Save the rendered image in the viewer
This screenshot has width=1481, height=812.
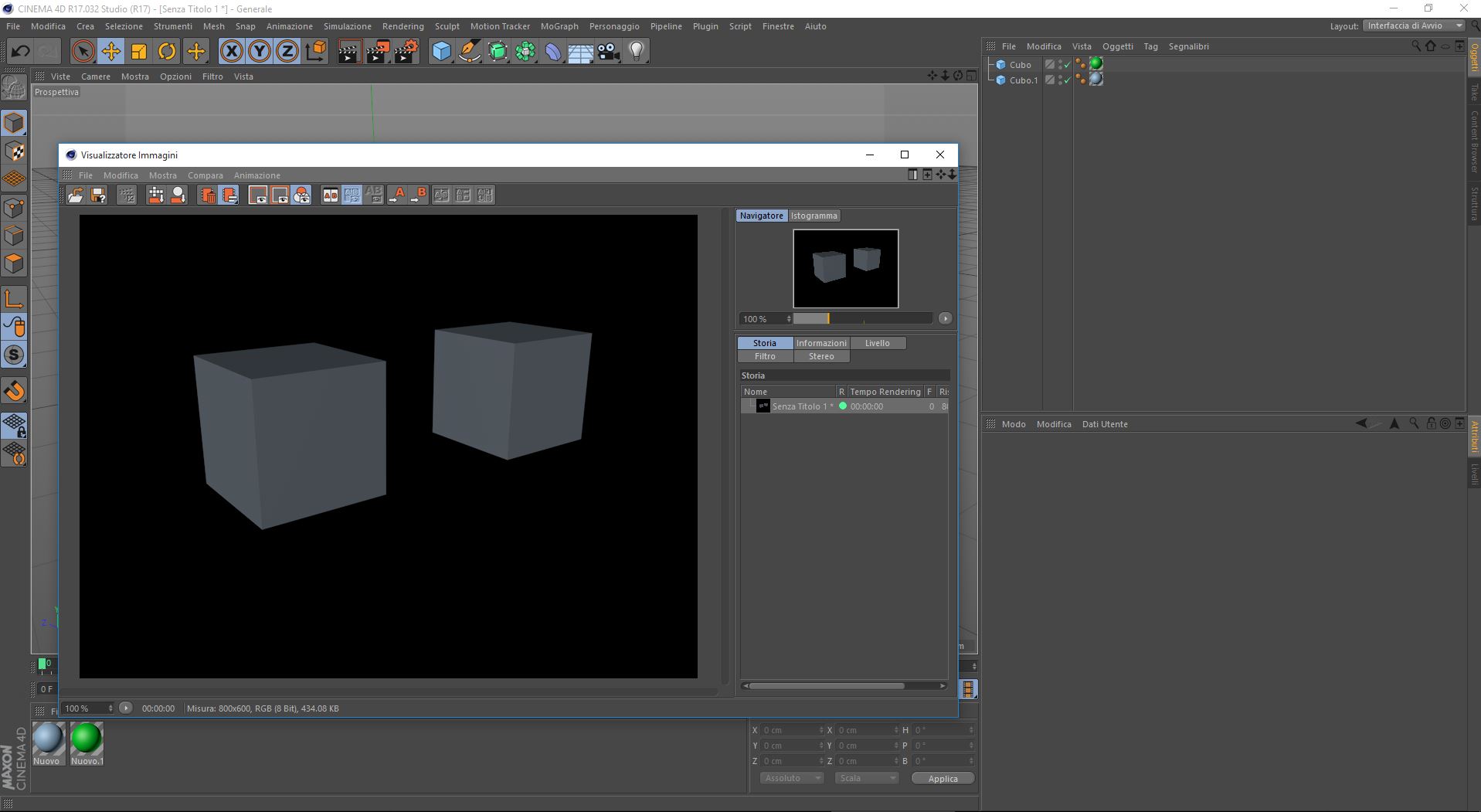[x=98, y=195]
